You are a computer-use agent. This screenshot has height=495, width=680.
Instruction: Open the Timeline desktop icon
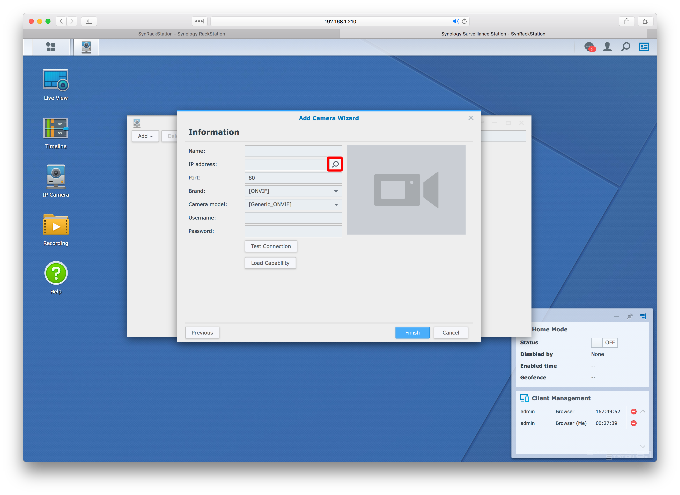(x=55, y=129)
